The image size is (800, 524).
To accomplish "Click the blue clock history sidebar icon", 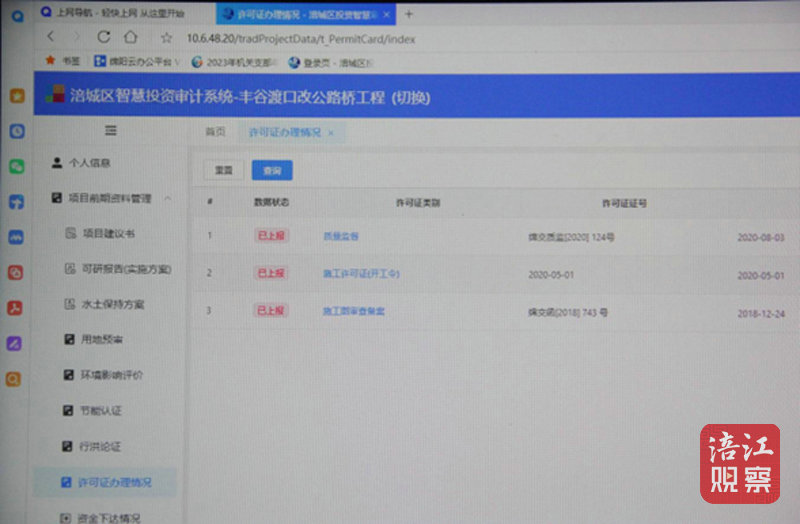I will (16, 131).
